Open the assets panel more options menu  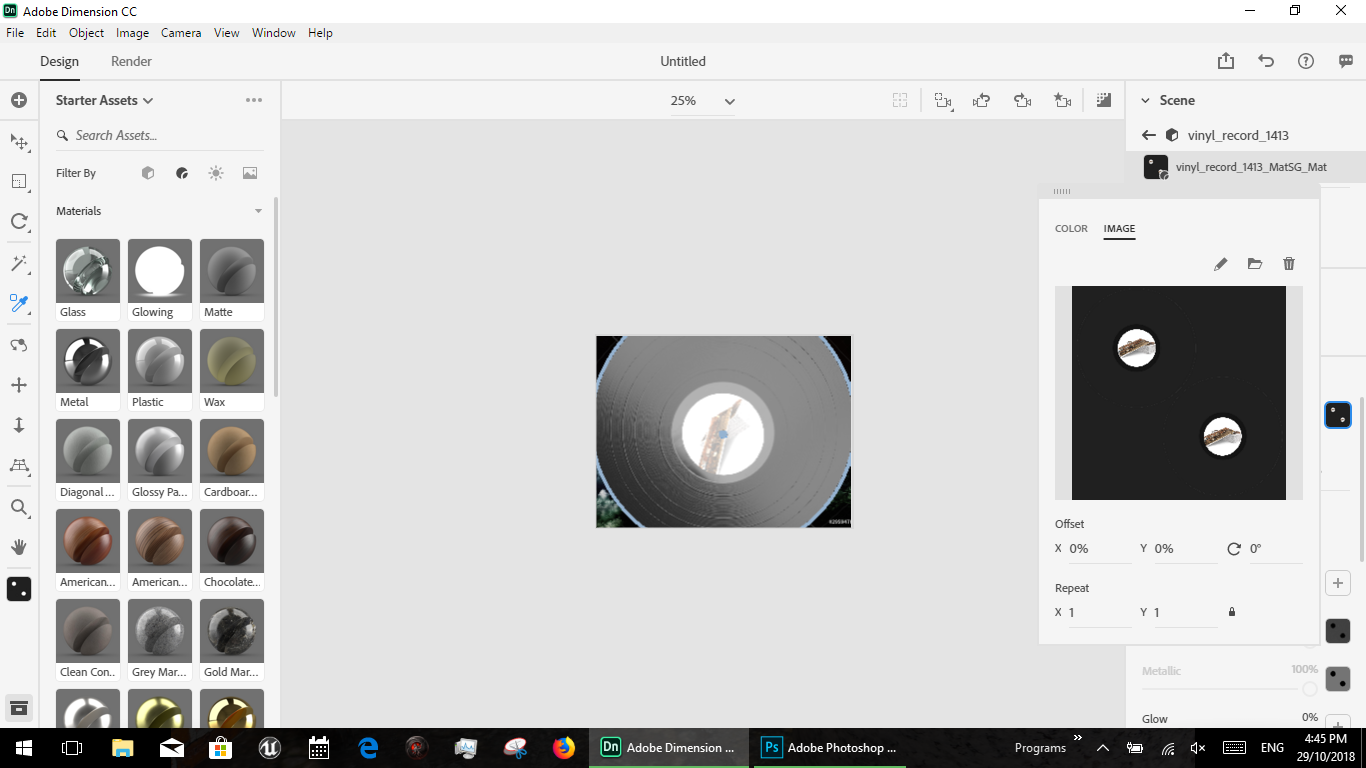click(254, 100)
